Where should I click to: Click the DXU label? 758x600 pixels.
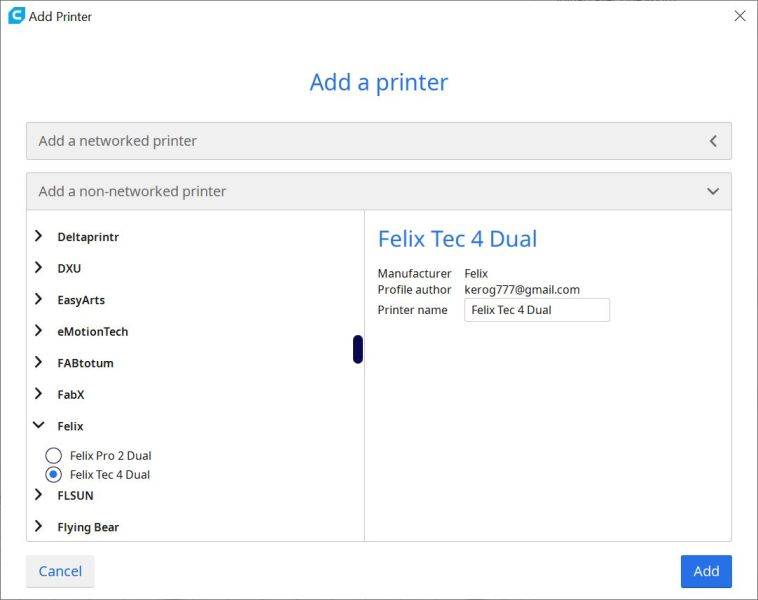[x=69, y=268]
